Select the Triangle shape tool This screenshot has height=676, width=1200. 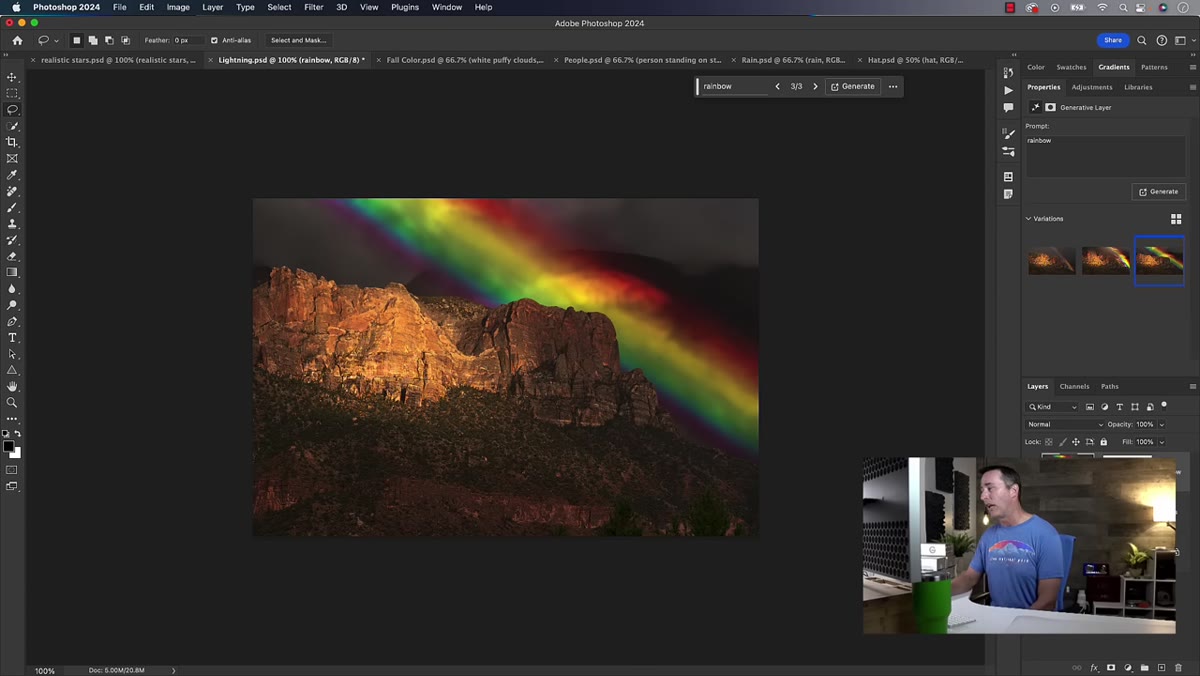point(12,370)
